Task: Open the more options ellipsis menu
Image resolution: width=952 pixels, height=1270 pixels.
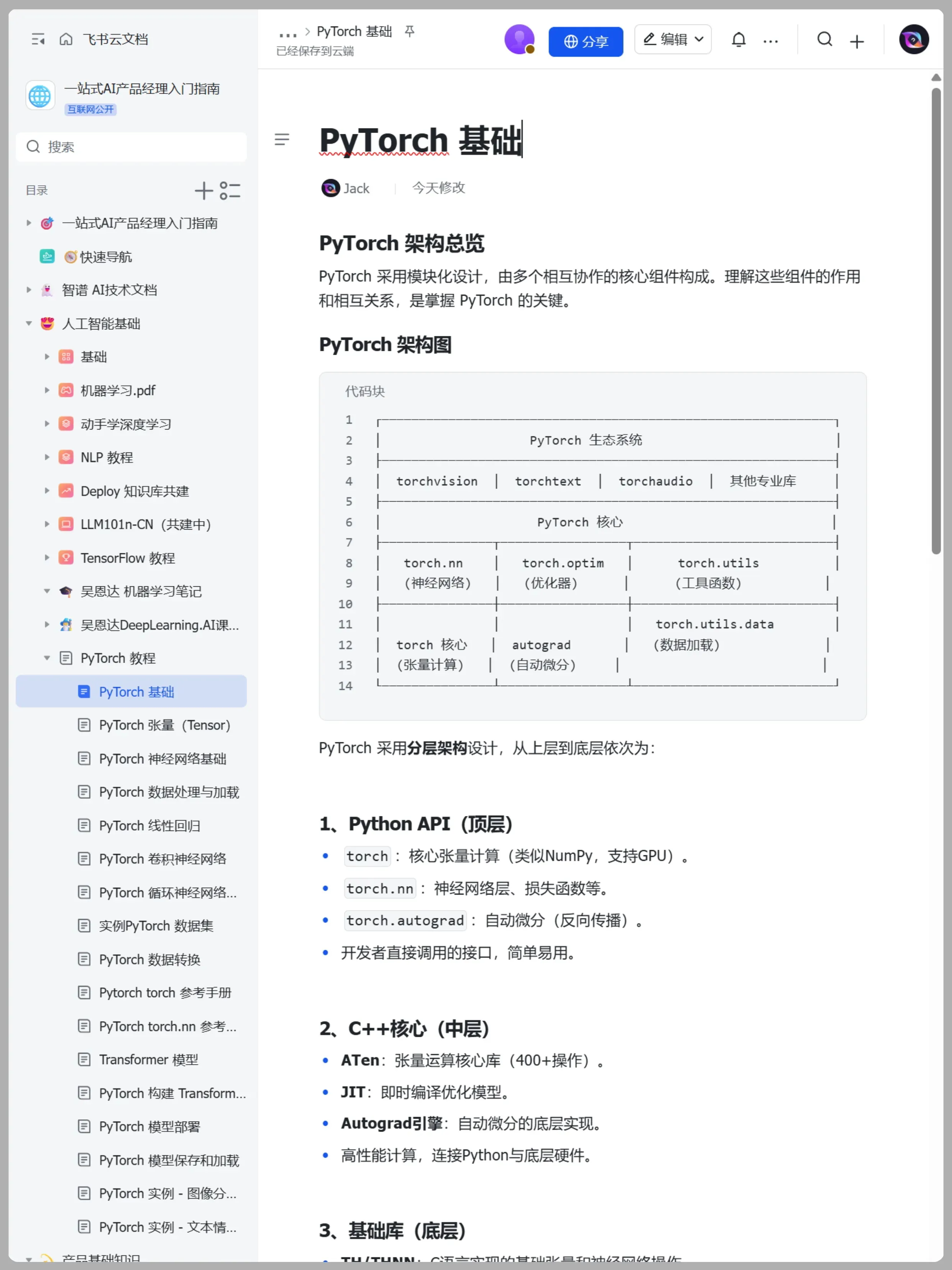Action: [771, 41]
